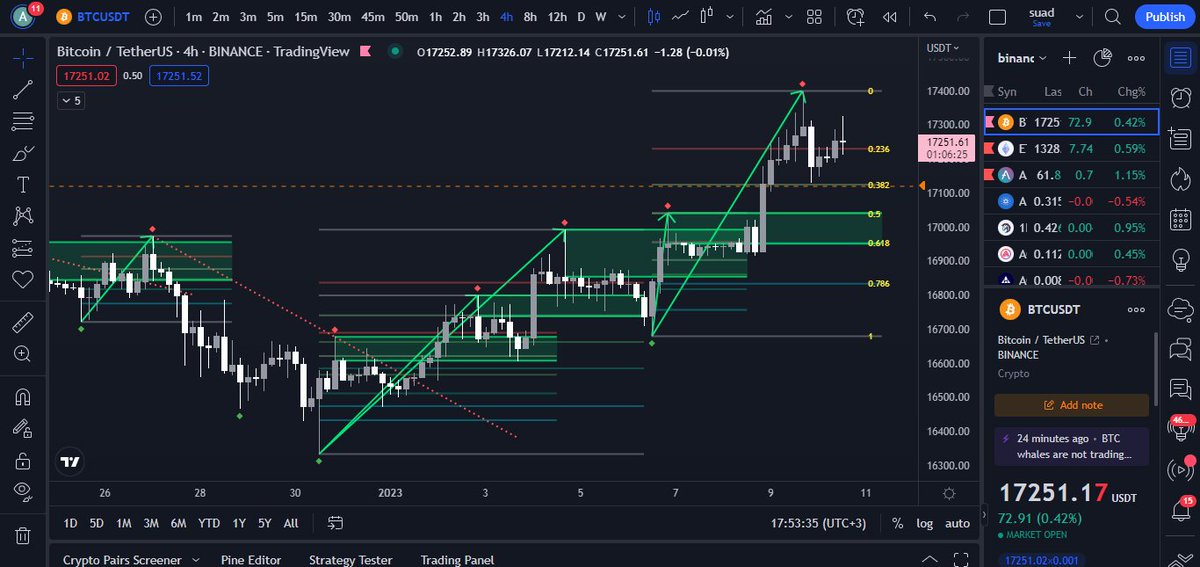Open the layout selection square icon
Image resolution: width=1200 pixels, height=567 pixels.
pyautogui.click(x=997, y=17)
